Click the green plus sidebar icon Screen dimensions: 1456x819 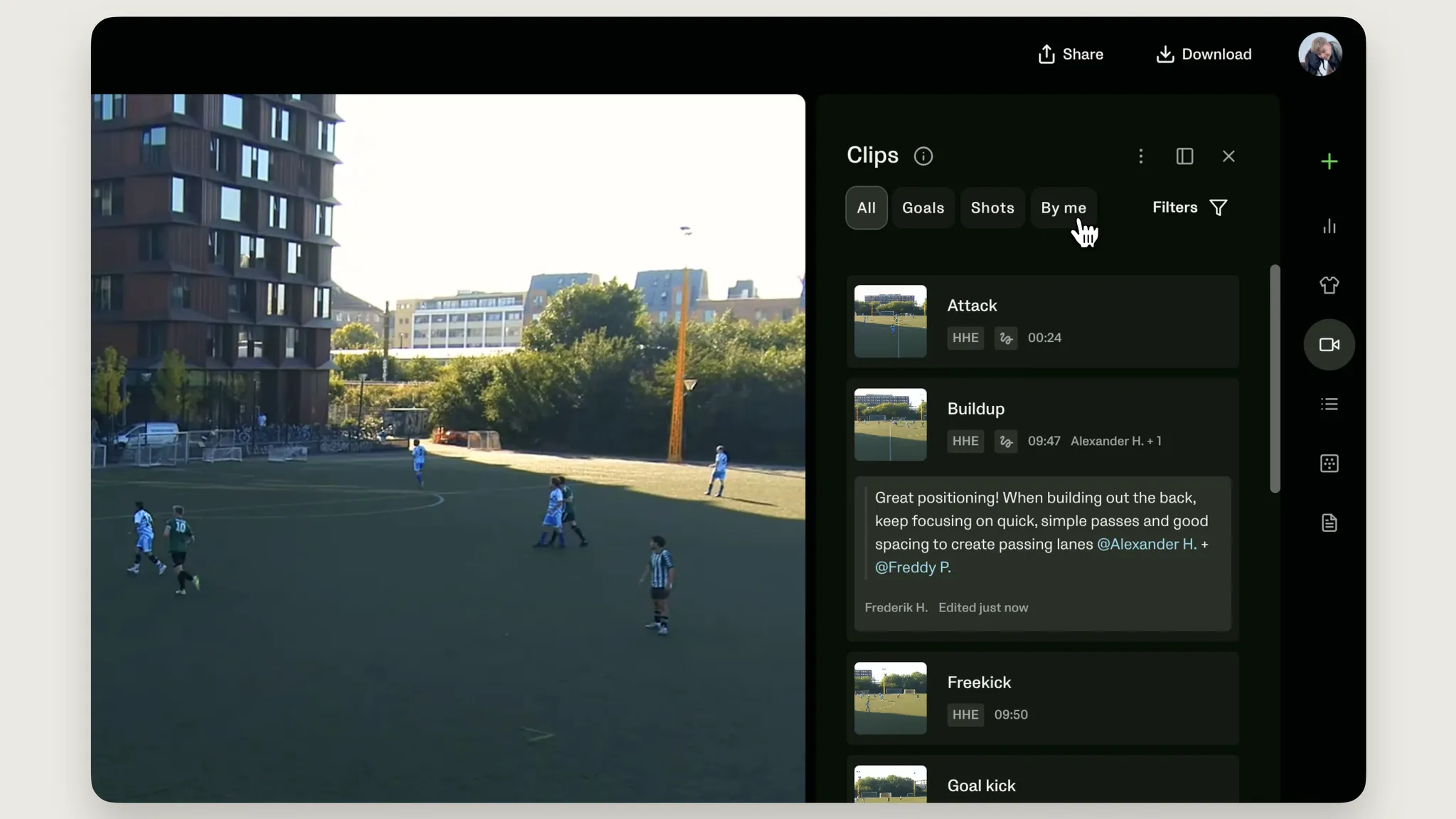pyautogui.click(x=1329, y=161)
